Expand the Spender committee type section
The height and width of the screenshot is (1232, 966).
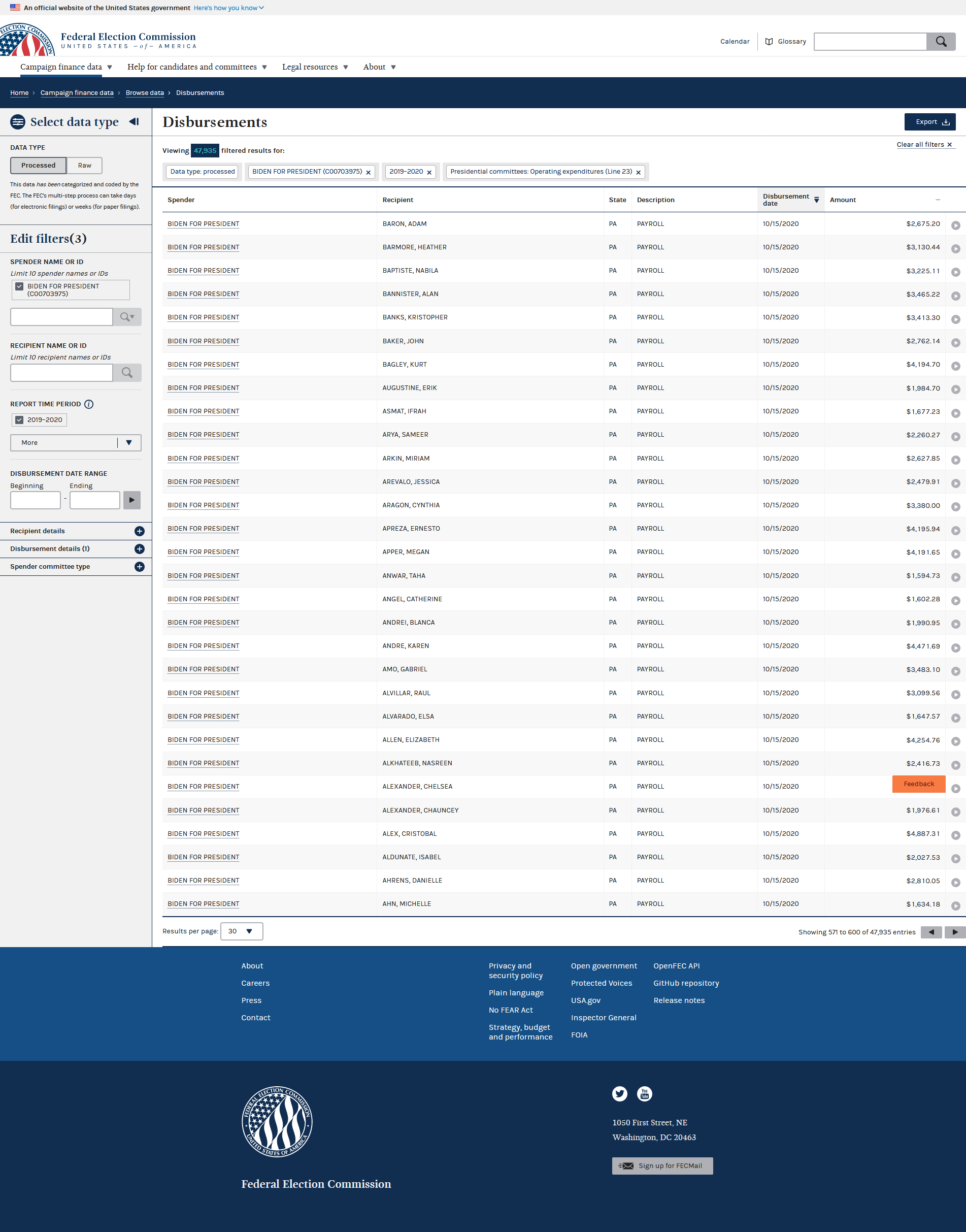tap(76, 566)
